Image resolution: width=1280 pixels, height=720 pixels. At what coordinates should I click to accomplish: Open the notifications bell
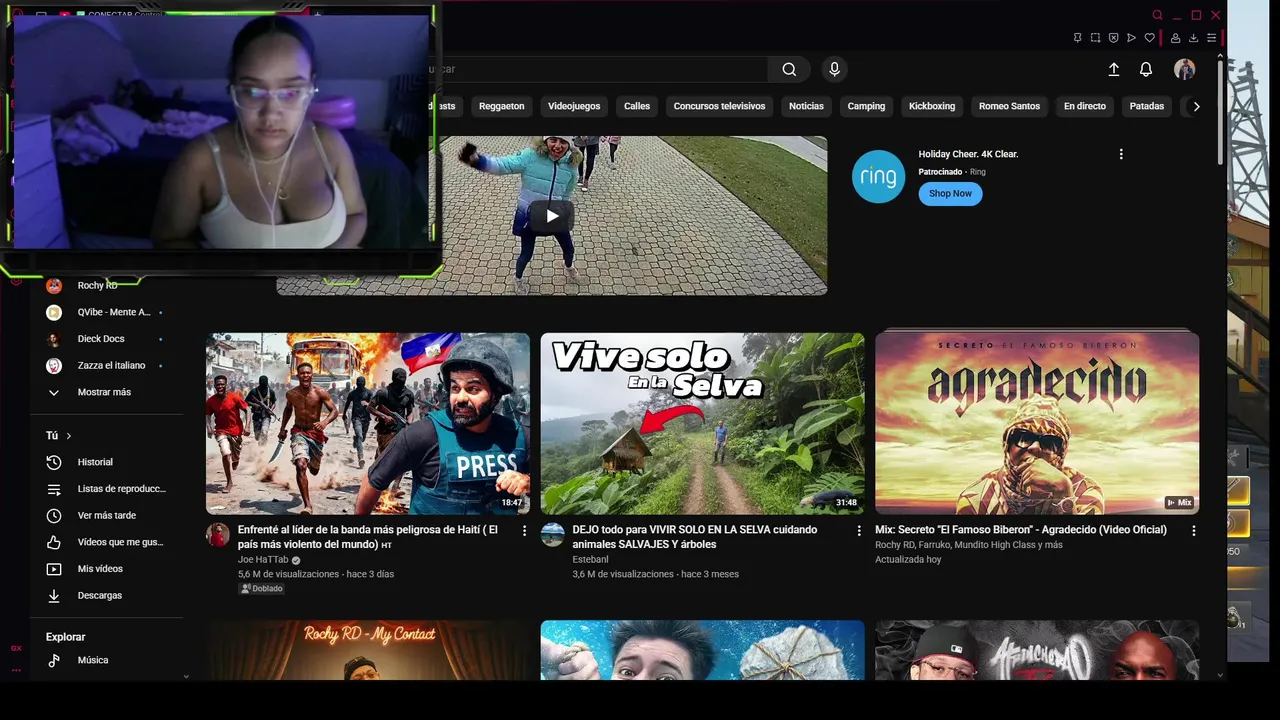(x=1146, y=69)
